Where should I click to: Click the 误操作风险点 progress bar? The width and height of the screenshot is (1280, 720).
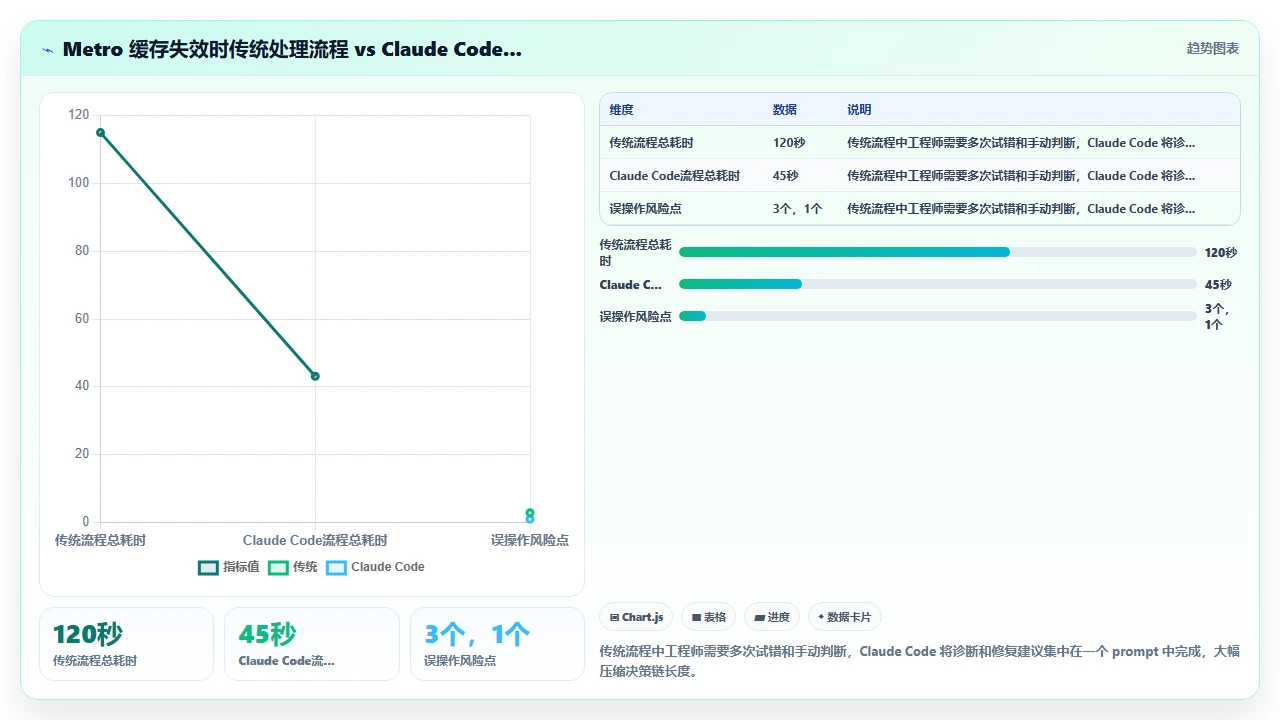pyautogui.click(x=937, y=316)
